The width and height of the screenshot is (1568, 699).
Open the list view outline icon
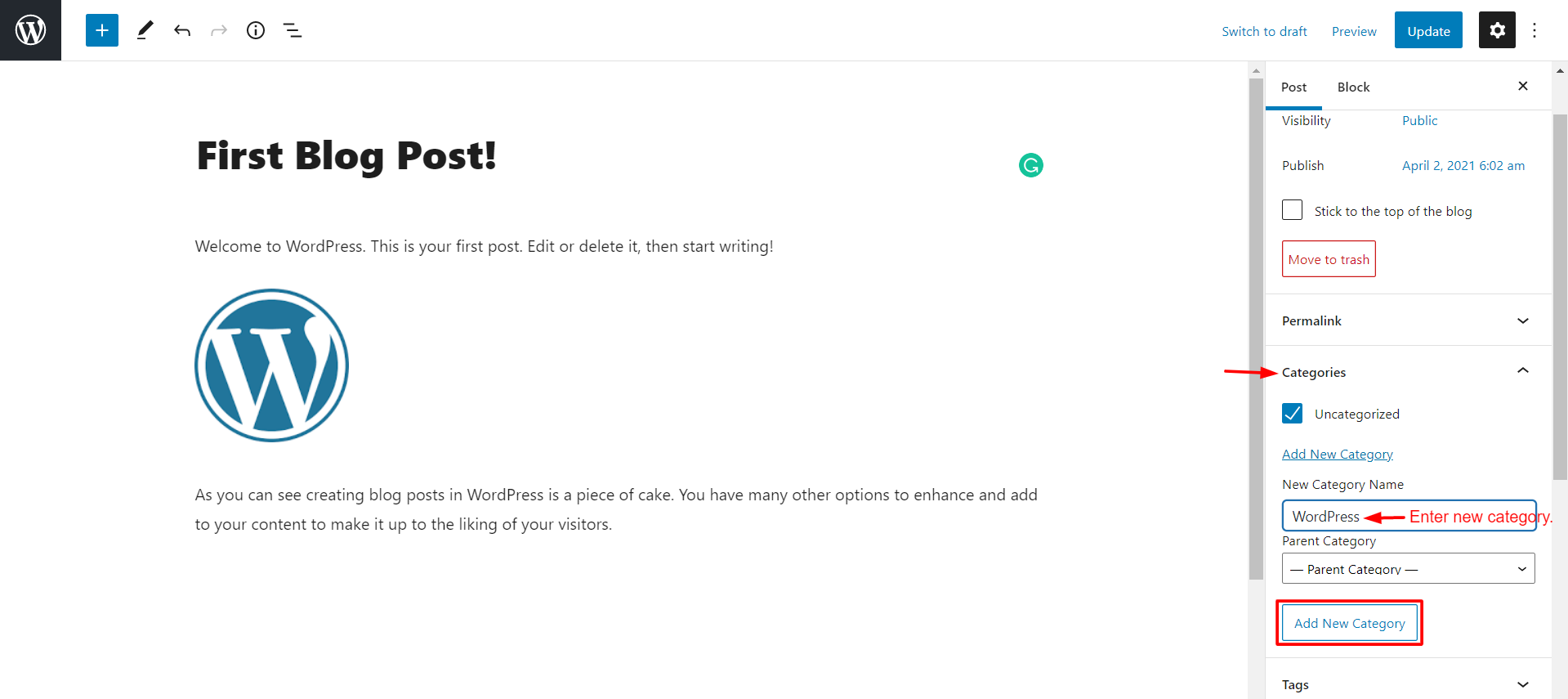pyautogui.click(x=293, y=30)
